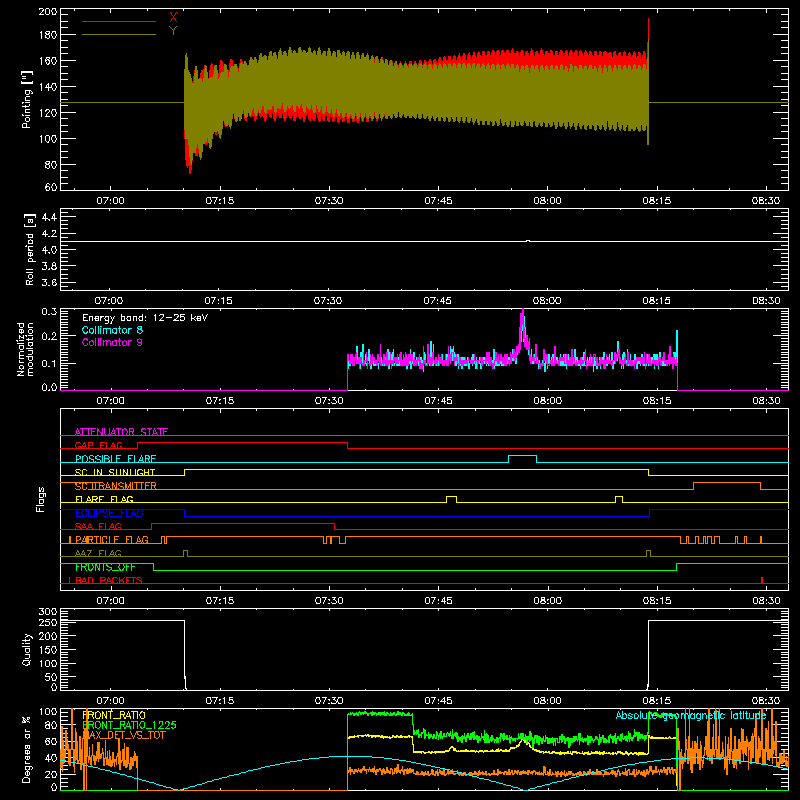The width and height of the screenshot is (800, 800).
Task: Click the magenta 'Collimator 9' legend entry
Action: (x=112, y=342)
